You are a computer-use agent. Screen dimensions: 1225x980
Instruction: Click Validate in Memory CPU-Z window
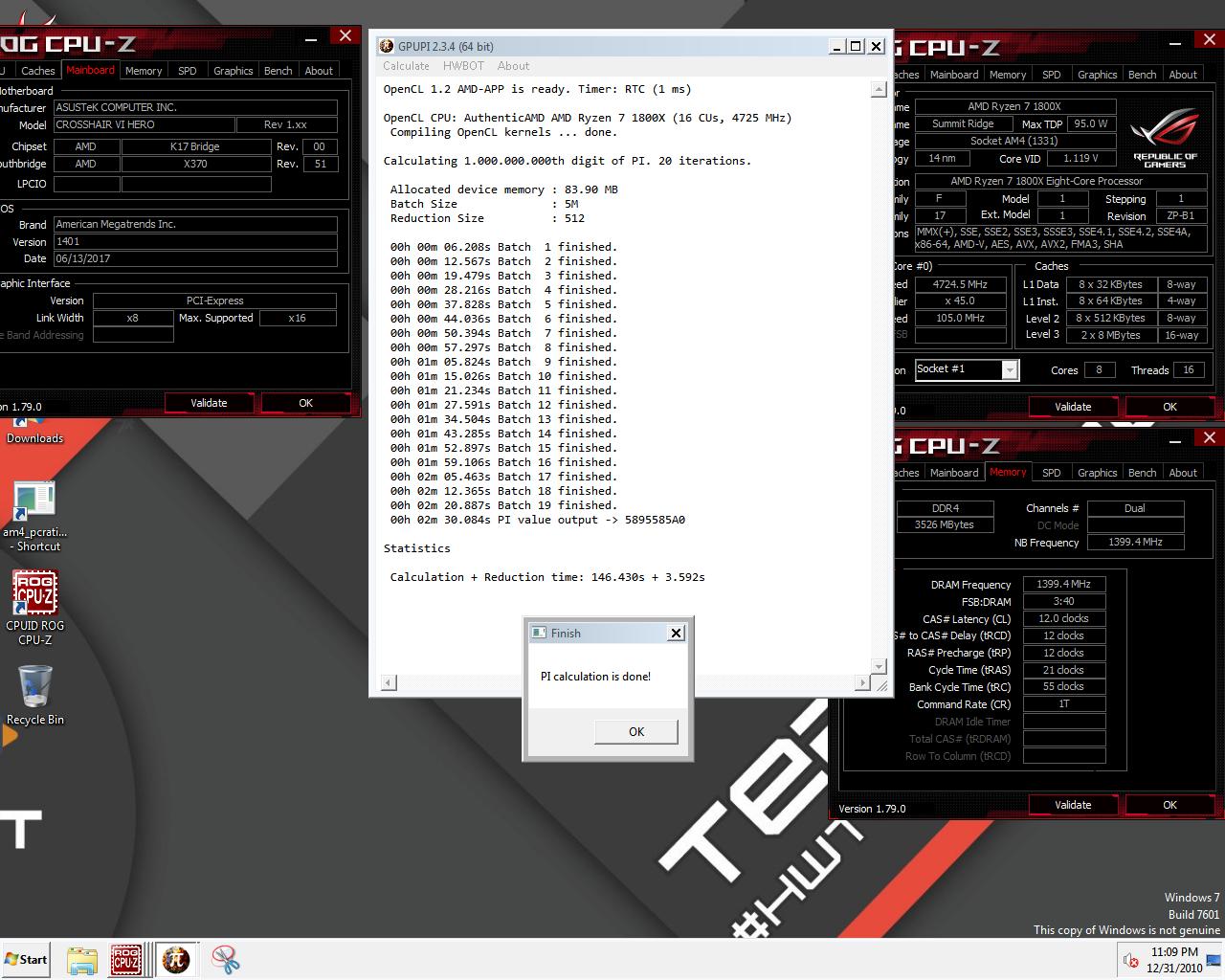pyautogui.click(x=1073, y=805)
